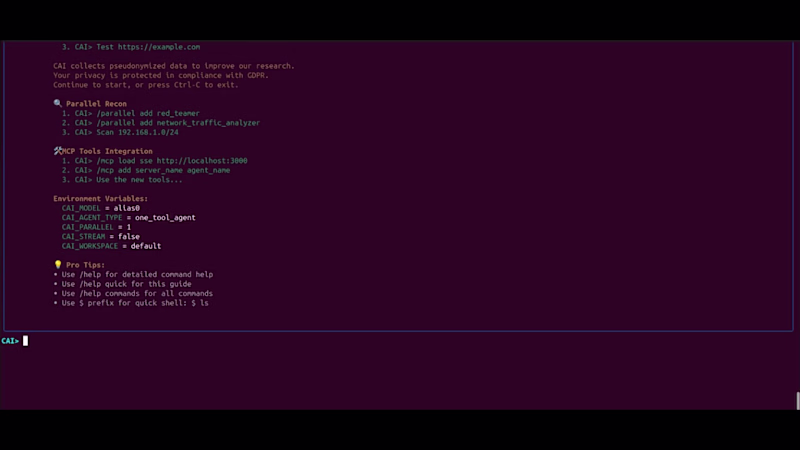Click 'Continue to start, or press Ctrl-C' line

pyautogui.click(x=146, y=85)
